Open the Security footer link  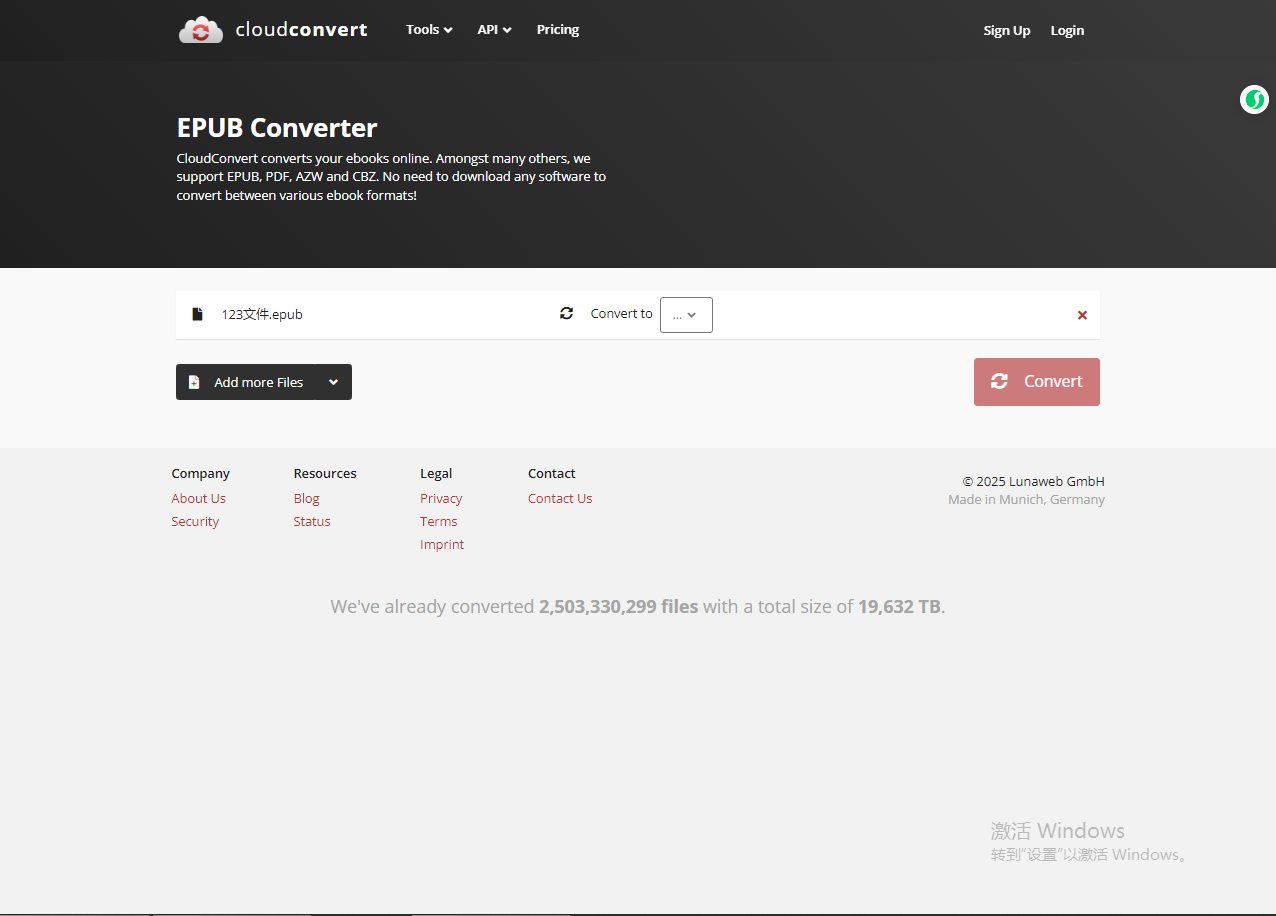point(195,521)
